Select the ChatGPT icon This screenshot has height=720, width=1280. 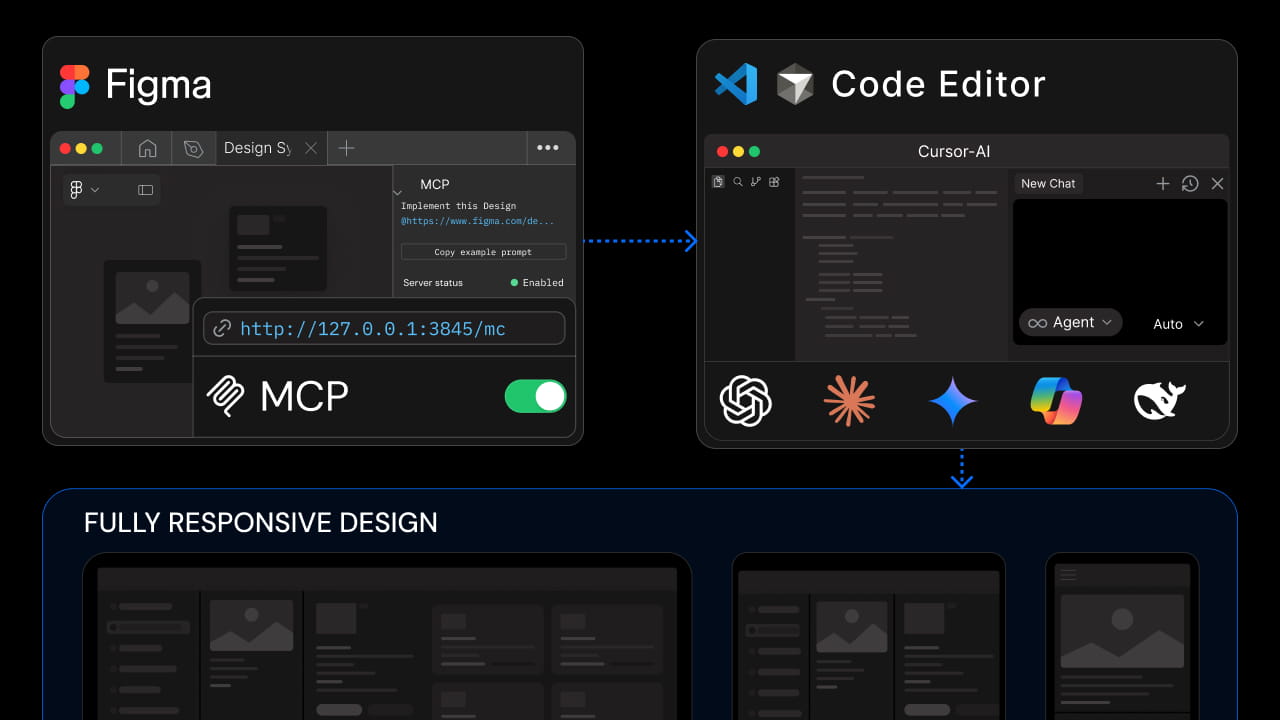pyautogui.click(x=747, y=401)
